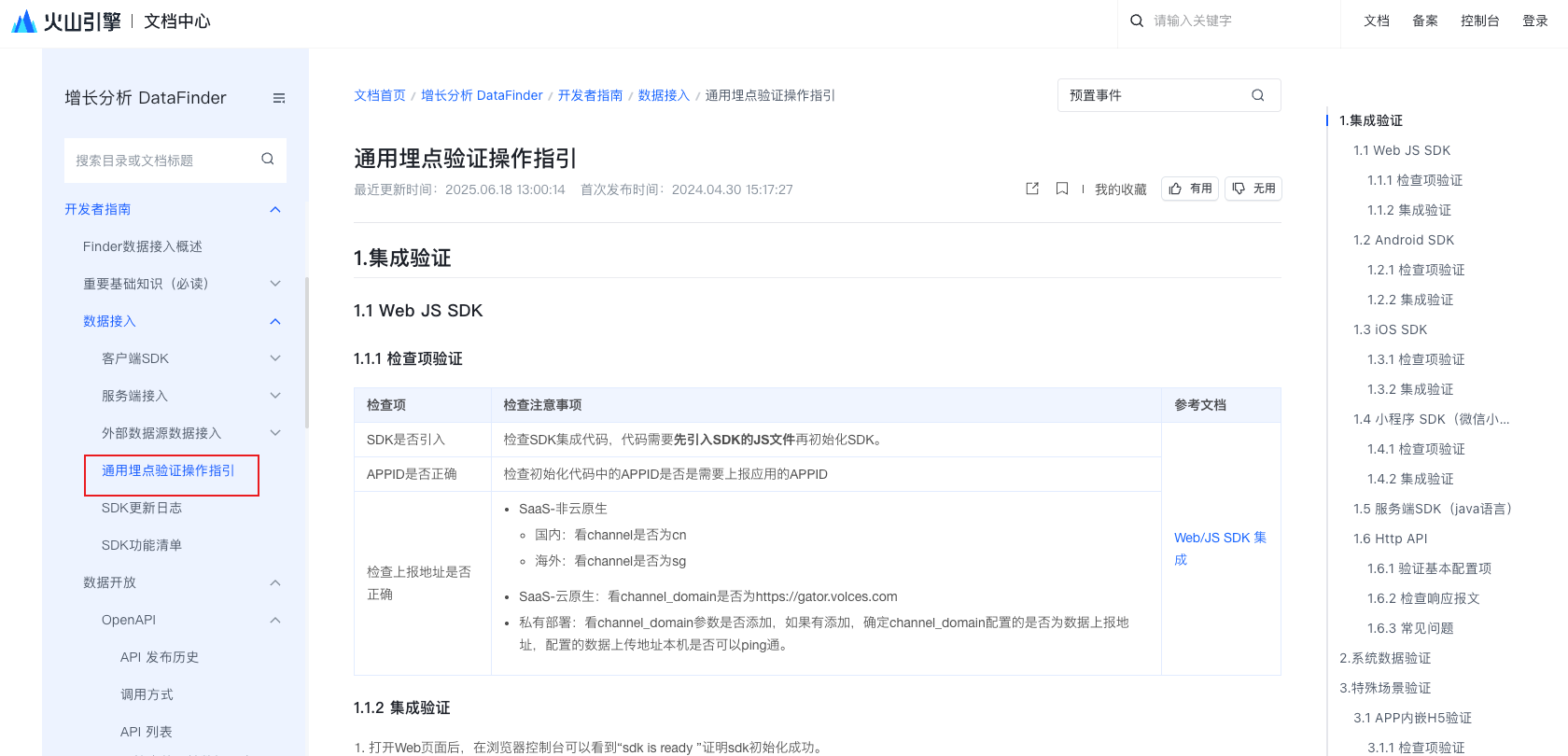The image size is (1568, 756).
Task: Jump to 1.6.1 验证基本配置项 in outline
Action: (x=1429, y=568)
